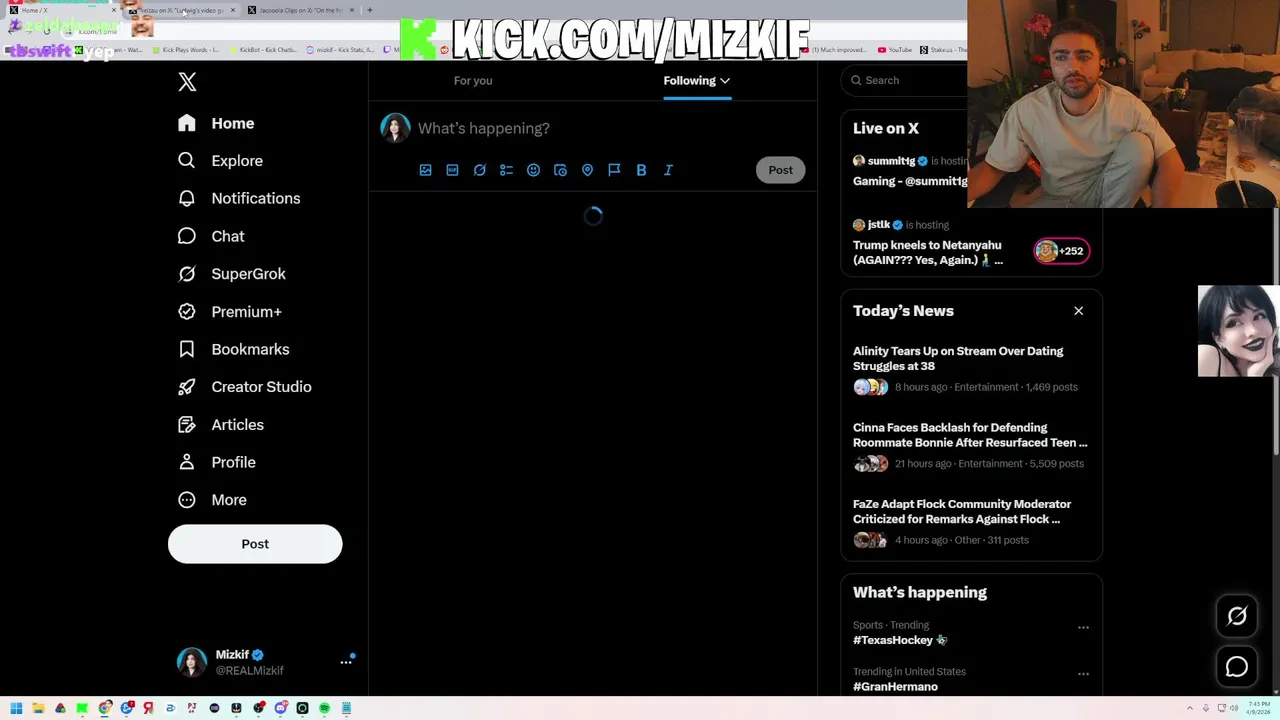Open SuperGrok

click(x=231, y=274)
